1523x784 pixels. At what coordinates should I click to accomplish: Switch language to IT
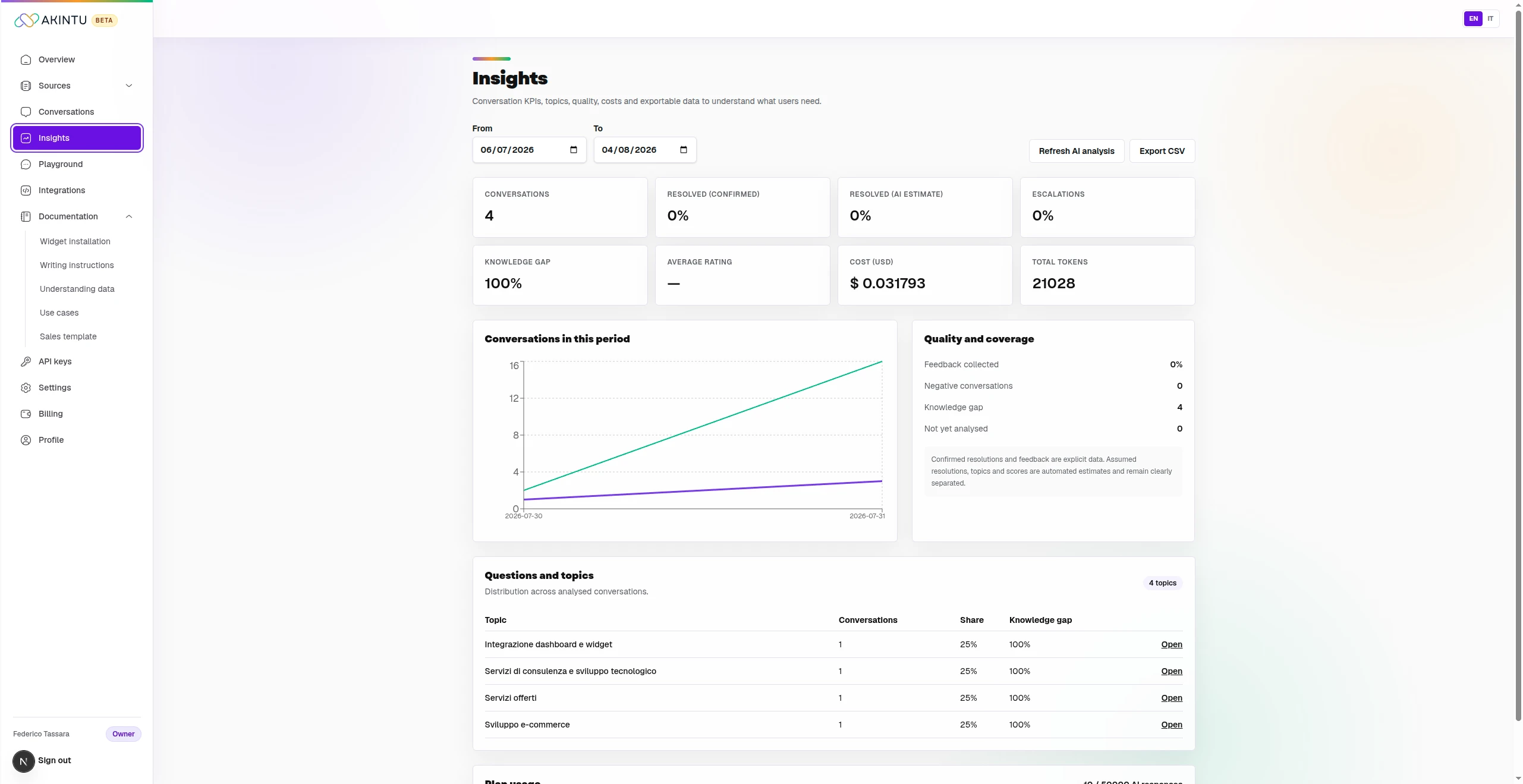1490,18
